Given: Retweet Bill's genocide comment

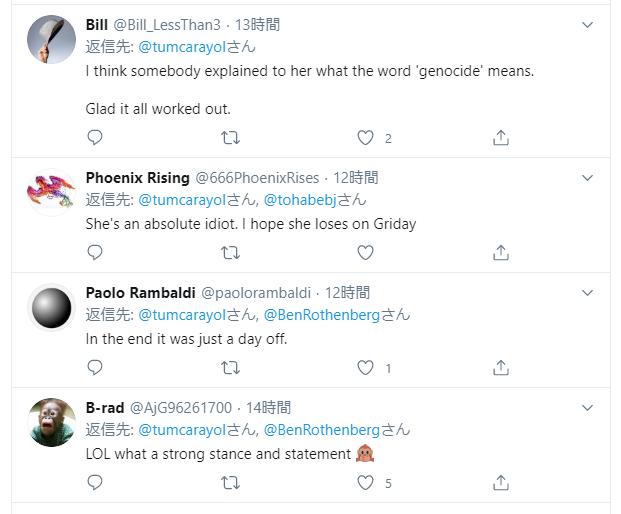Looking at the screenshot, I should [x=230, y=139].
